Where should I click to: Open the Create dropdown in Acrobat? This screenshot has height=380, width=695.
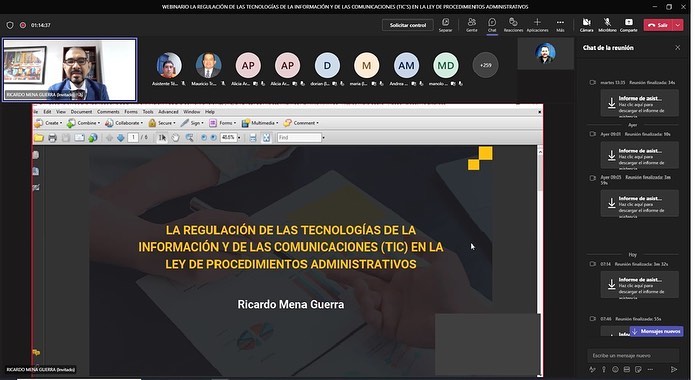coord(48,123)
